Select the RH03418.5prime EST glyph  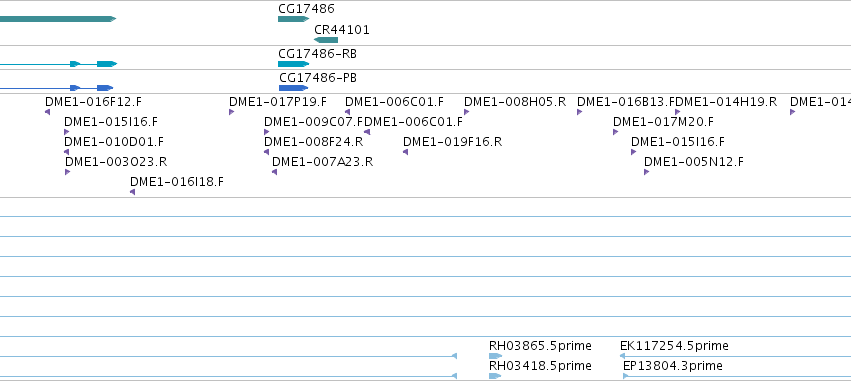tap(495, 376)
